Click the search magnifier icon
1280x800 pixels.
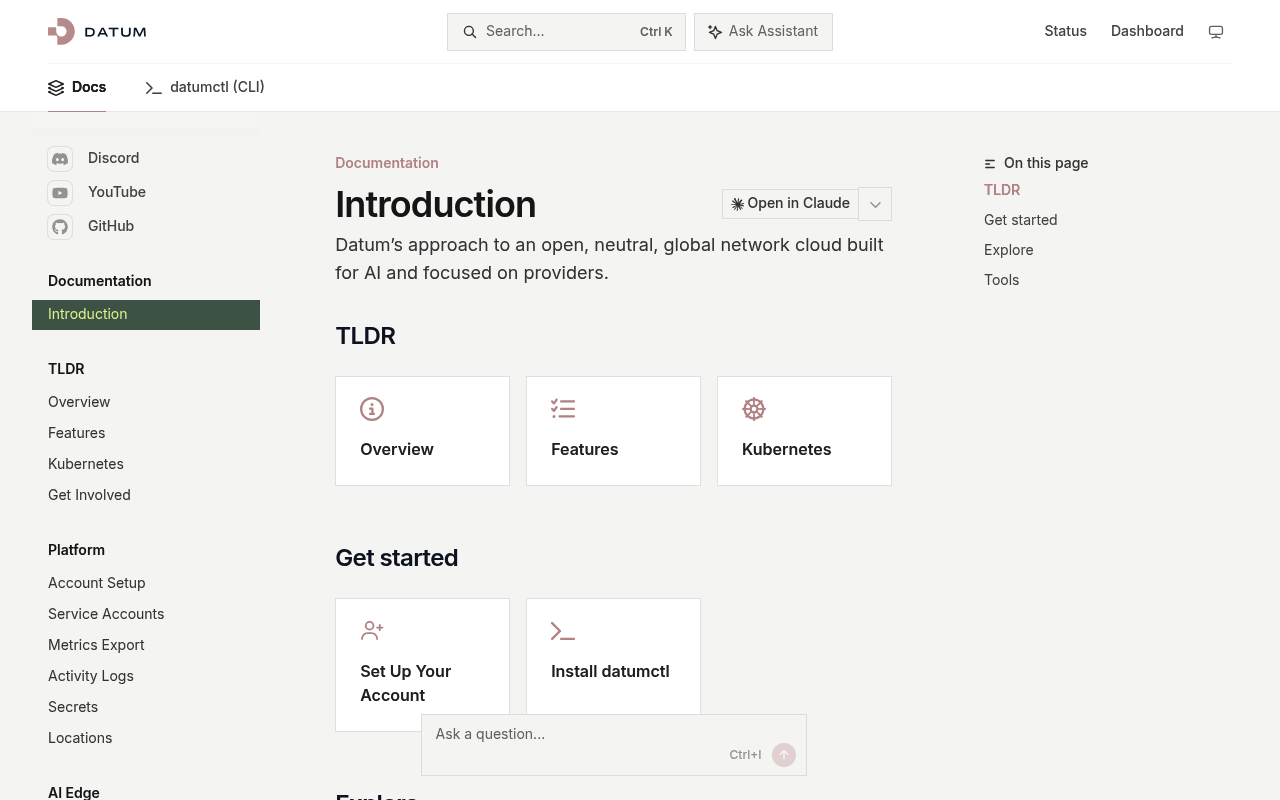(x=469, y=32)
